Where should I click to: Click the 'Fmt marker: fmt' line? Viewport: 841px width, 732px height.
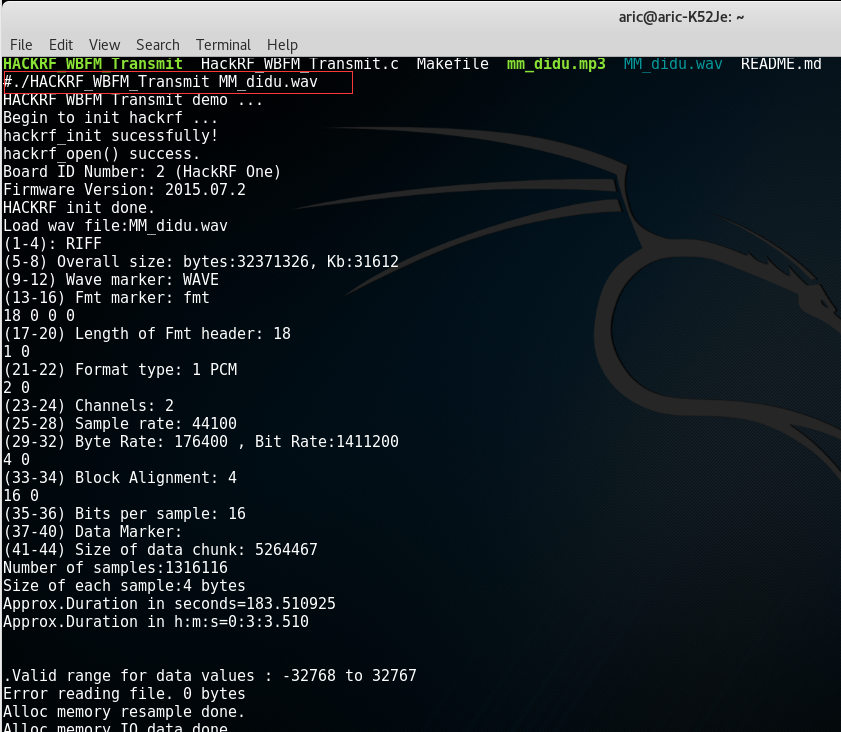click(x=106, y=298)
